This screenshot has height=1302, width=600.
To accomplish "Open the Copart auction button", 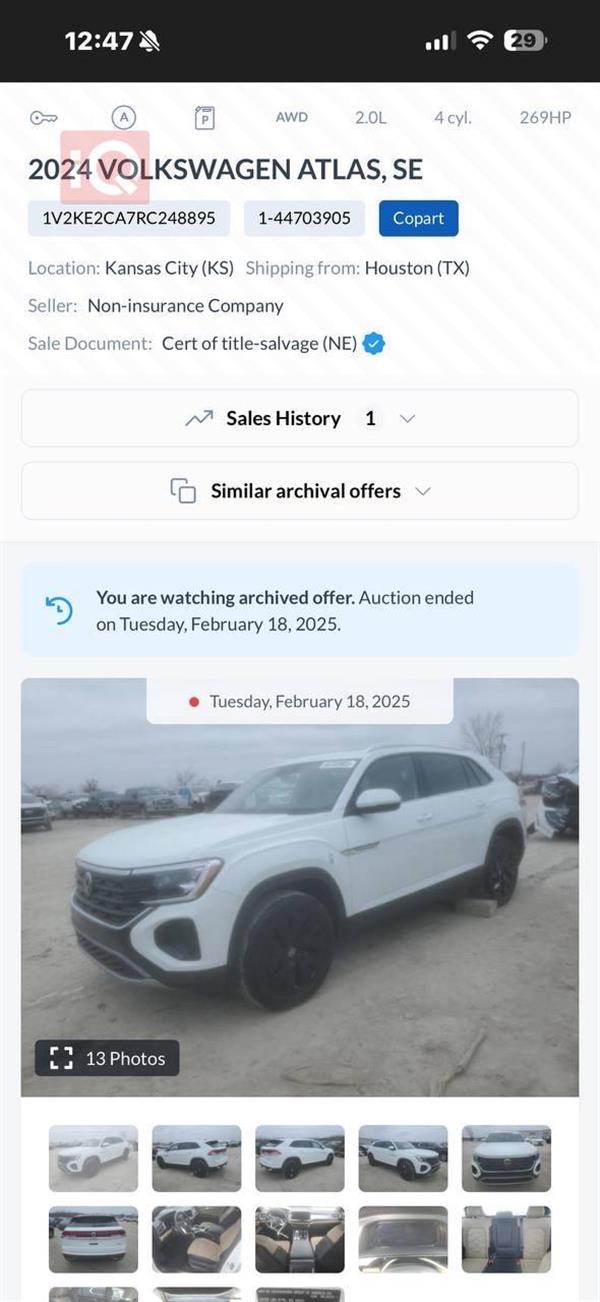I will [418, 218].
